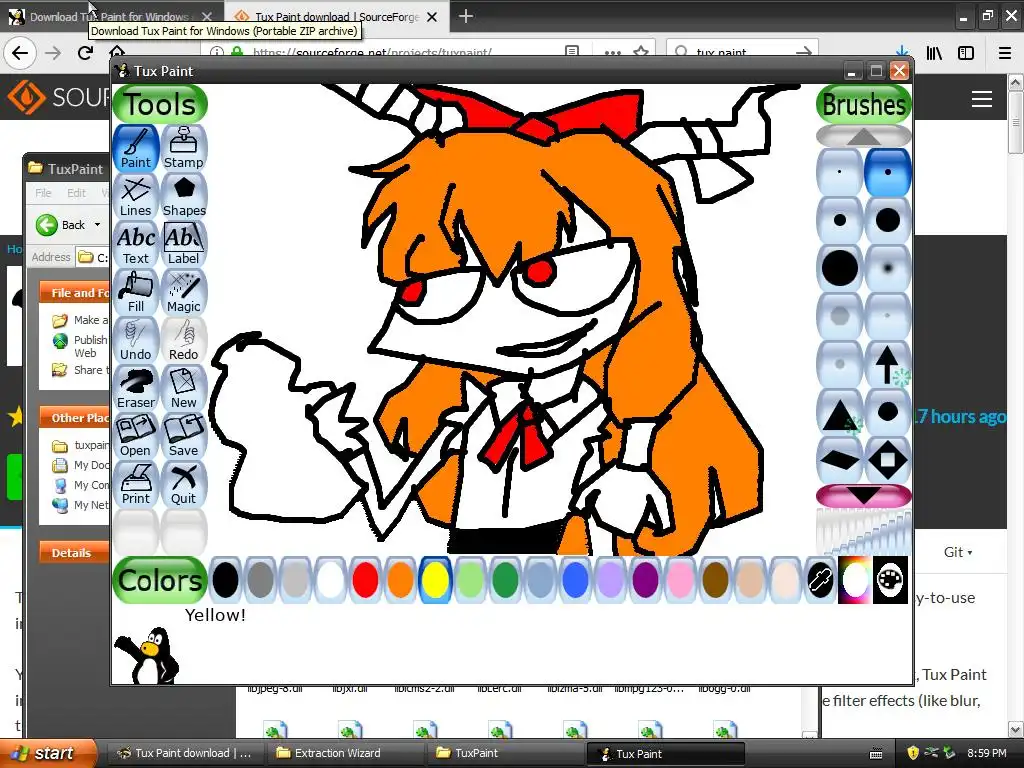Click Back in TuxPaint explorer window
Viewport: 1024px width, 768px height.
[61, 225]
